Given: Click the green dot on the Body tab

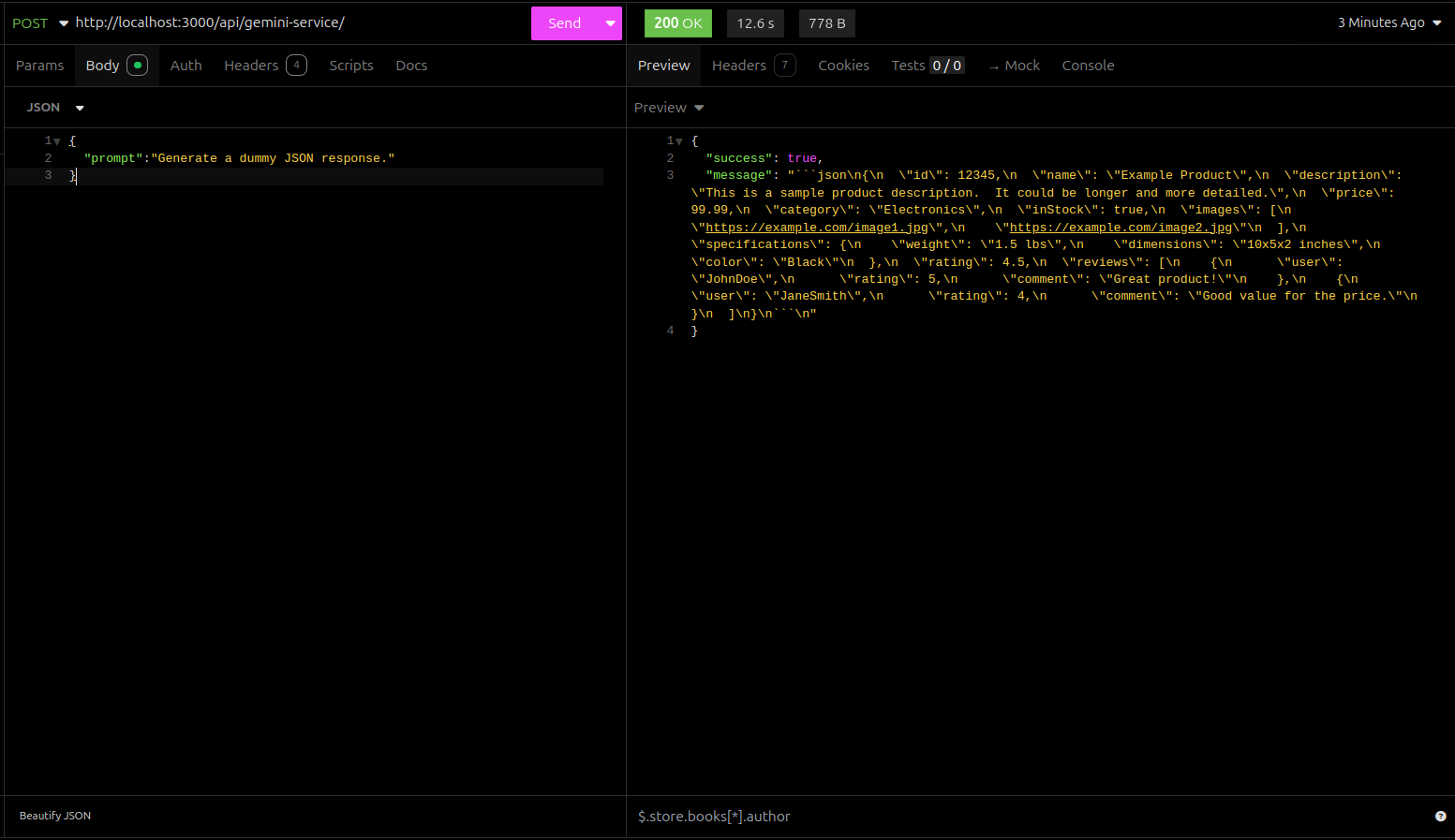Looking at the screenshot, I should (x=137, y=65).
